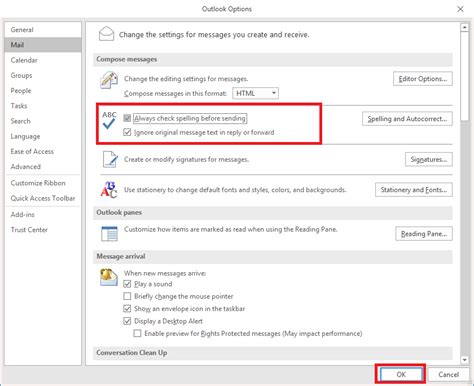Select the Mail category
The width and height of the screenshot is (474, 386).
click(x=43, y=45)
